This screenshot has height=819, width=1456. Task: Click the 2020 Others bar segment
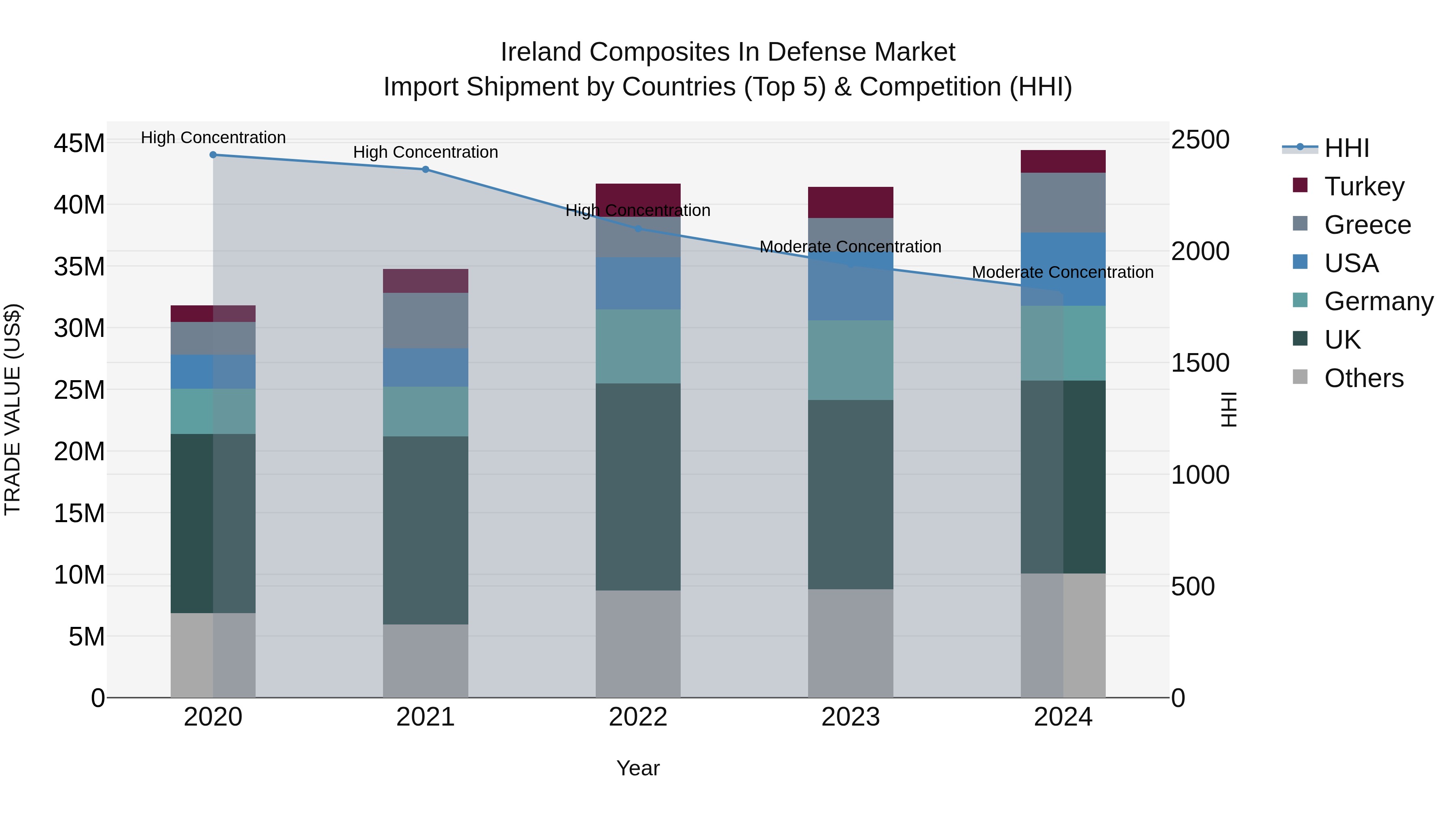pyautogui.click(x=213, y=656)
